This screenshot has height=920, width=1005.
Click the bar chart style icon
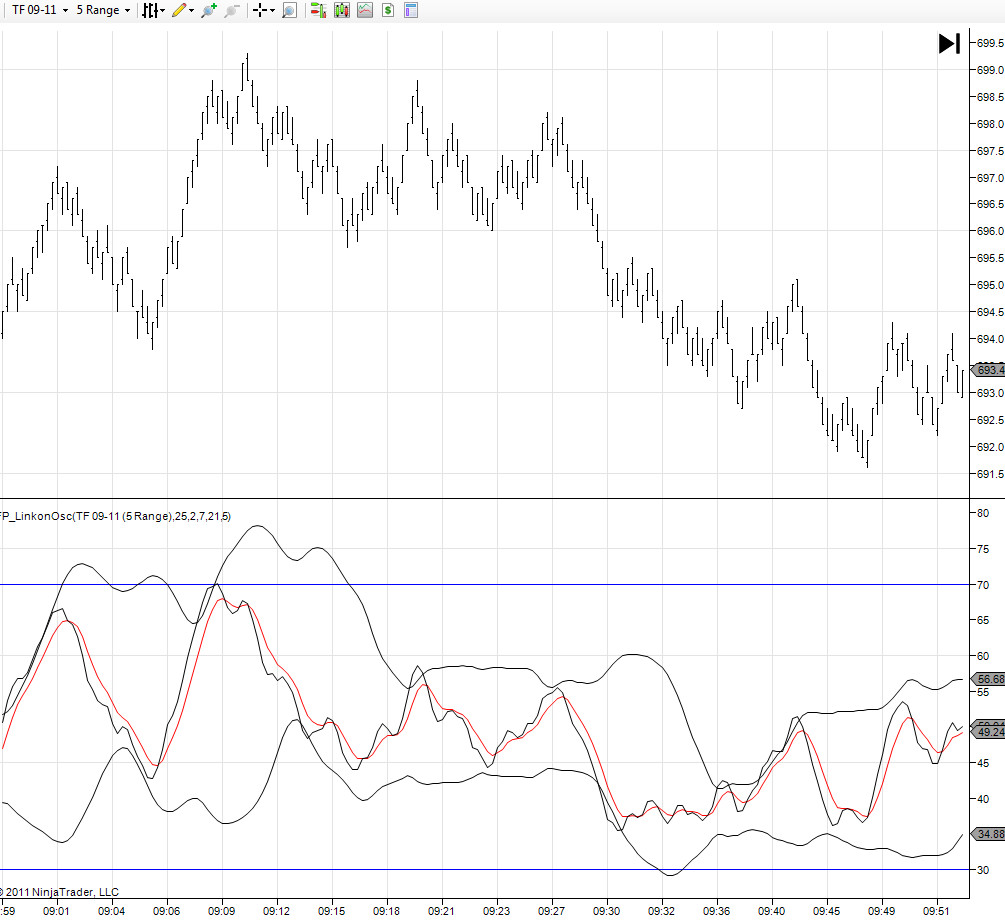(x=150, y=10)
